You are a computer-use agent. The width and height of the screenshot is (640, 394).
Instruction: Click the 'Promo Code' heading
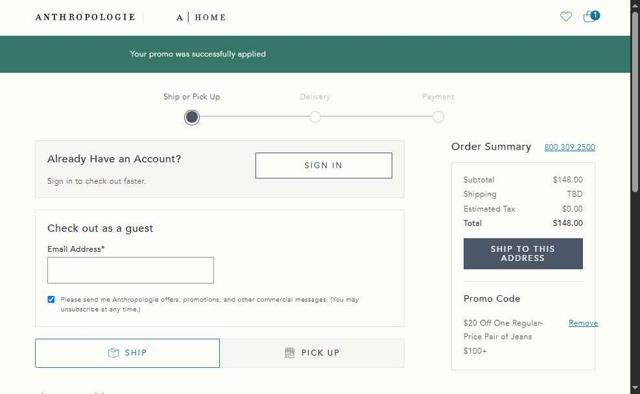(491, 298)
